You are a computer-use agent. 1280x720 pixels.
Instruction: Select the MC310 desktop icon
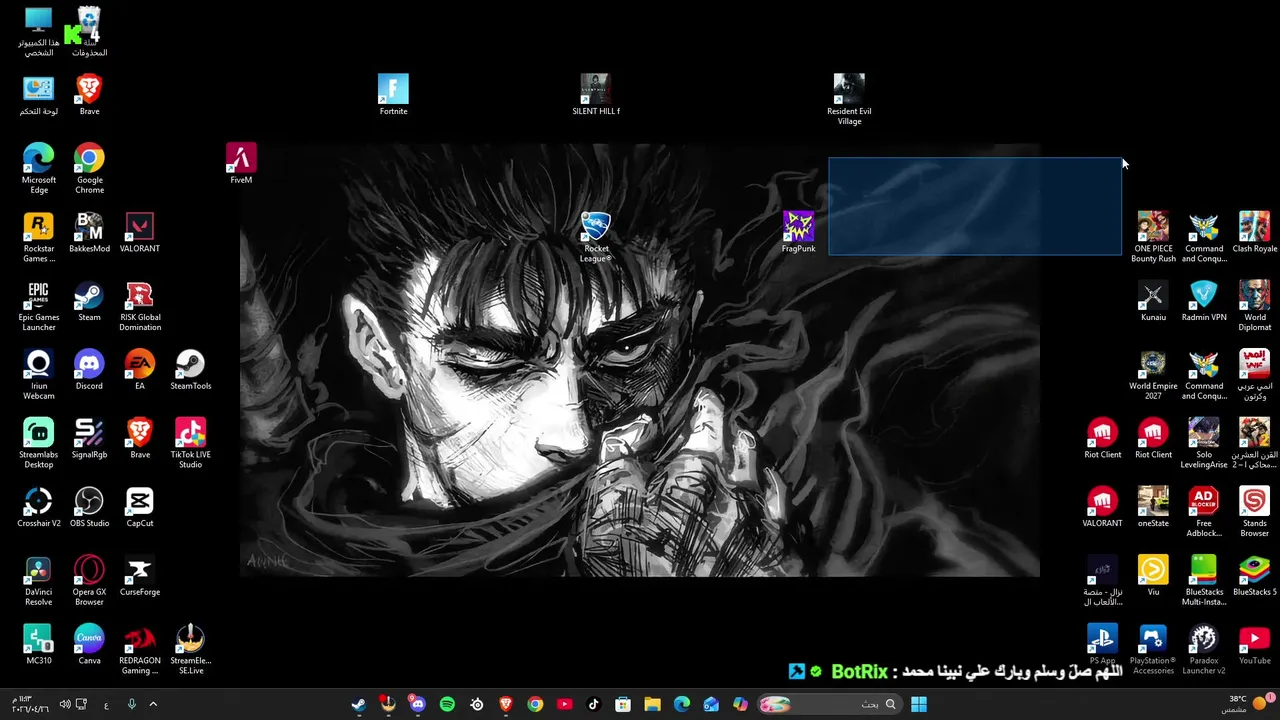[38, 644]
